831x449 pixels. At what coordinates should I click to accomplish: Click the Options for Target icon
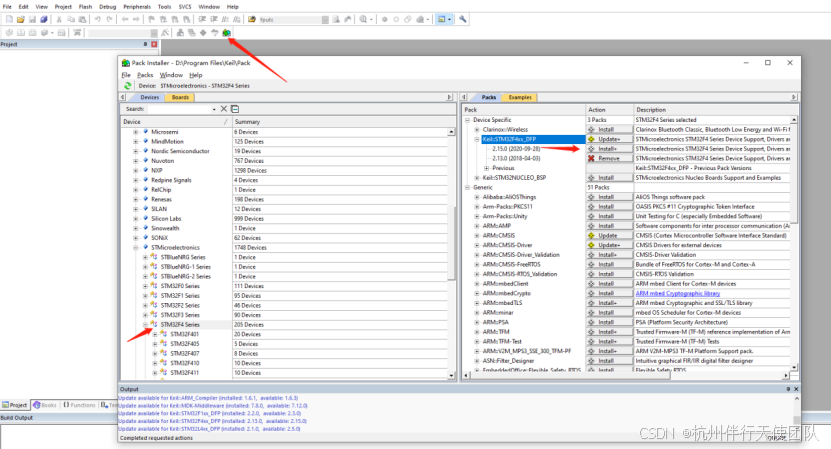[165, 33]
